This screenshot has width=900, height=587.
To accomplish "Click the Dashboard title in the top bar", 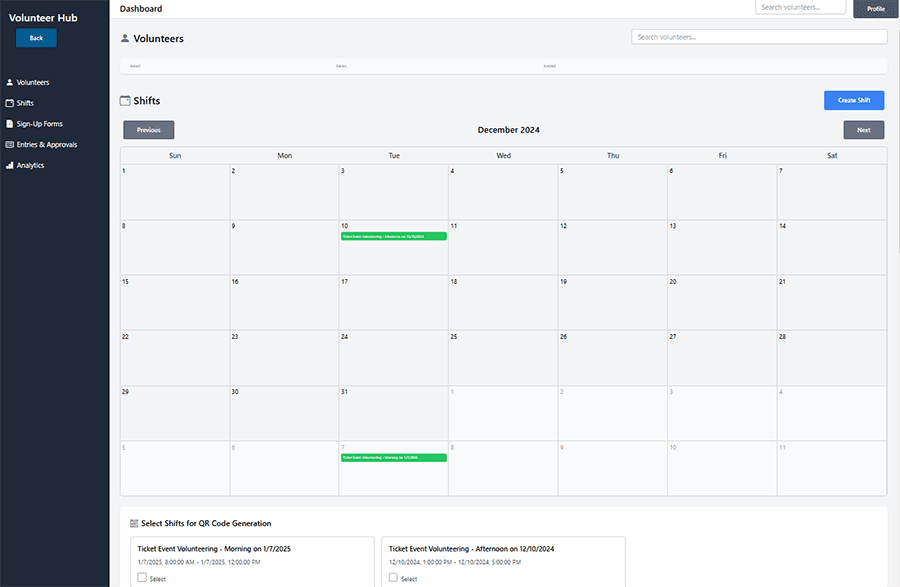I will (141, 9).
